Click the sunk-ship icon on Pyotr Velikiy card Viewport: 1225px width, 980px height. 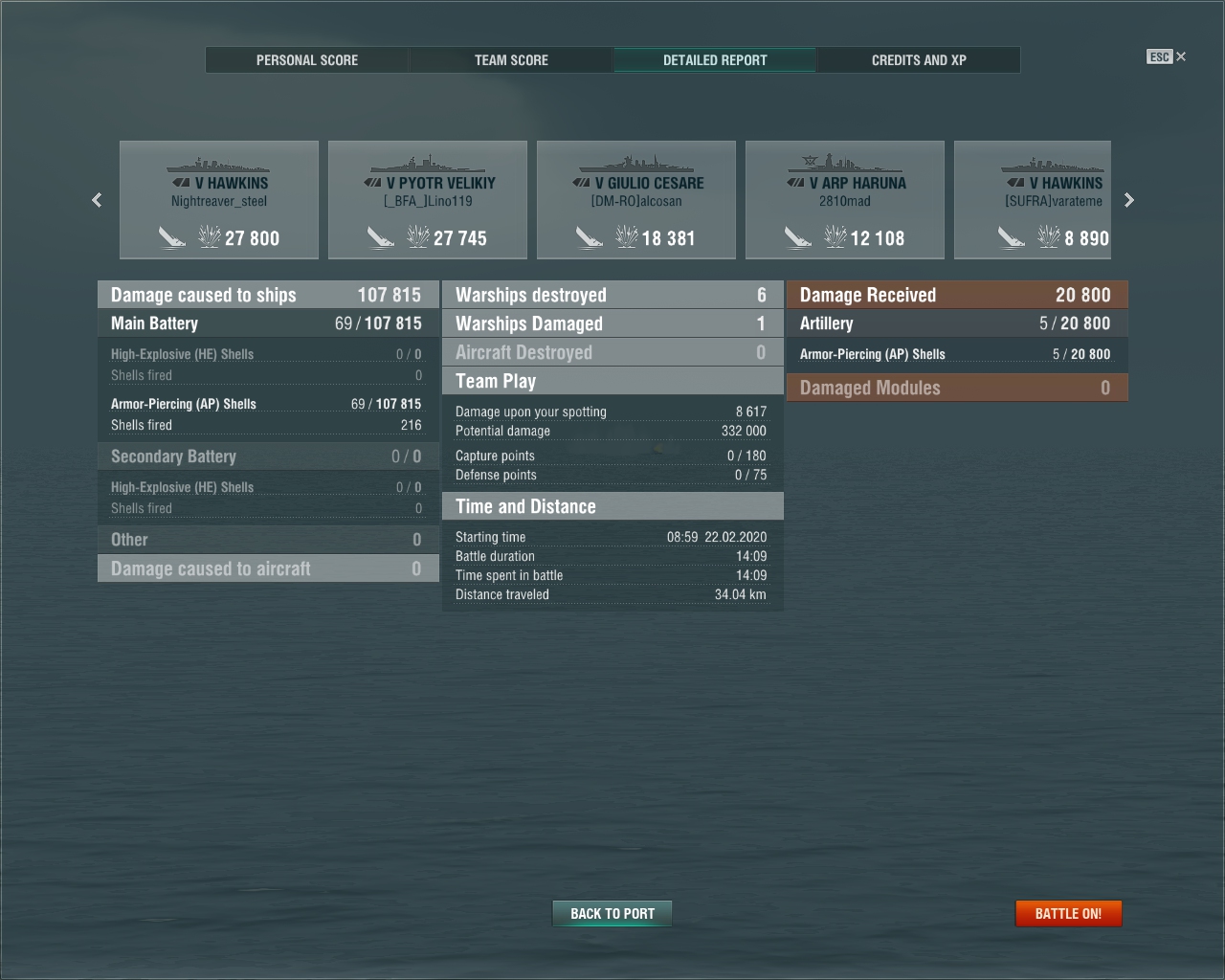(380, 236)
